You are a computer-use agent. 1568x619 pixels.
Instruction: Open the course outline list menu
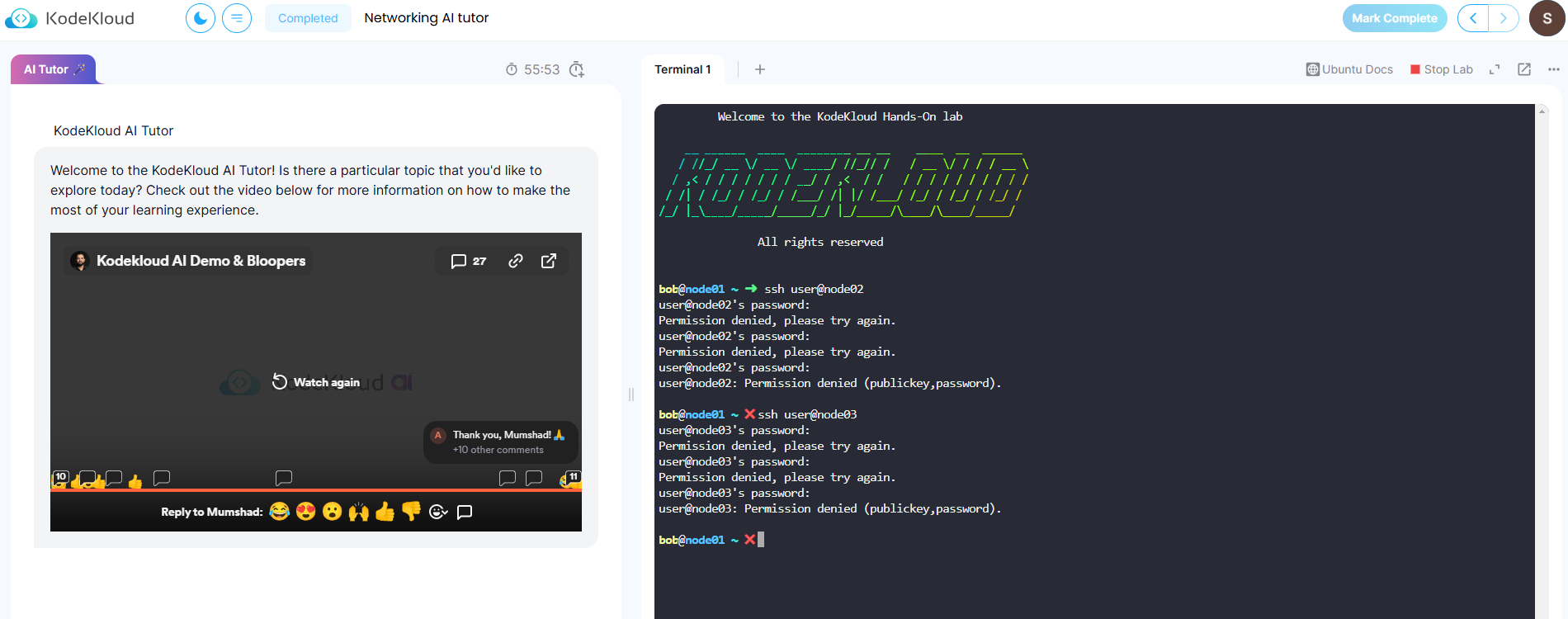click(237, 18)
